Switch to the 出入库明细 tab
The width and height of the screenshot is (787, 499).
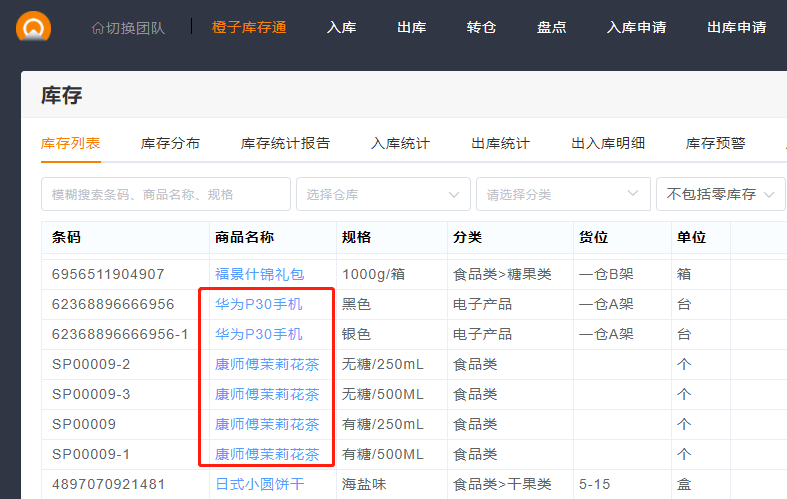[x=607, y=143]
